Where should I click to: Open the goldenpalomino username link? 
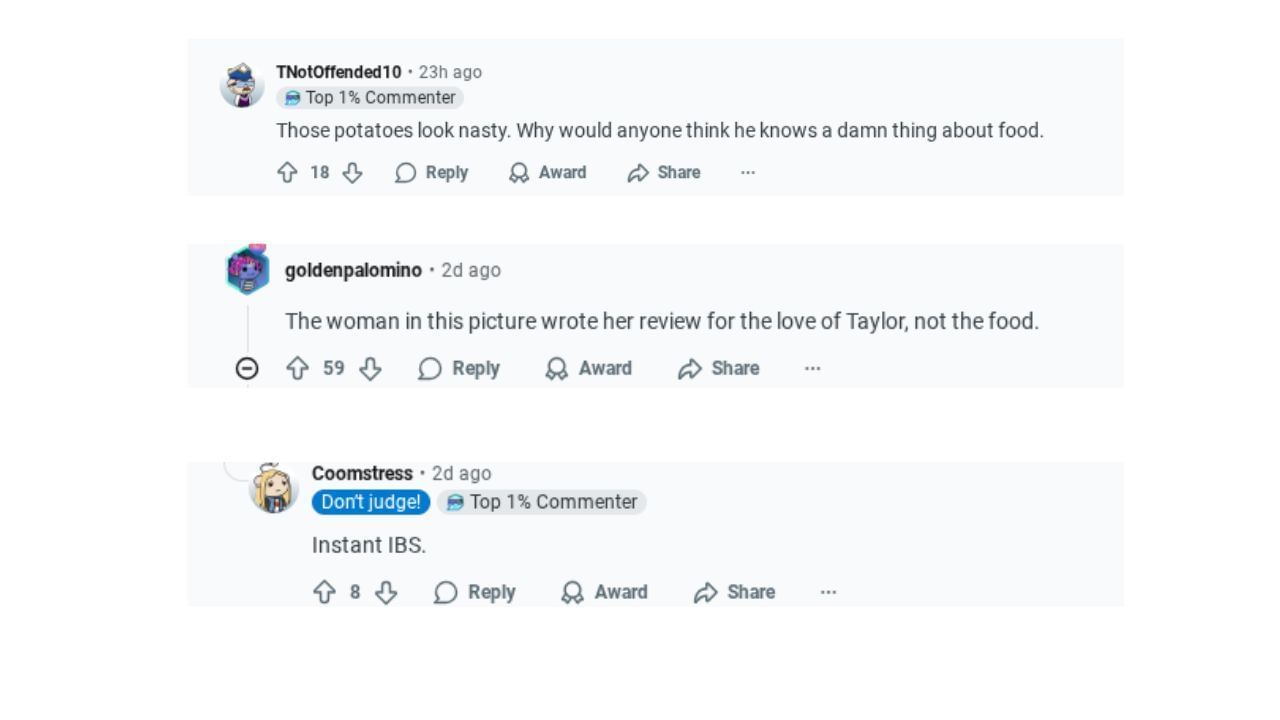(x=353, y=270)
